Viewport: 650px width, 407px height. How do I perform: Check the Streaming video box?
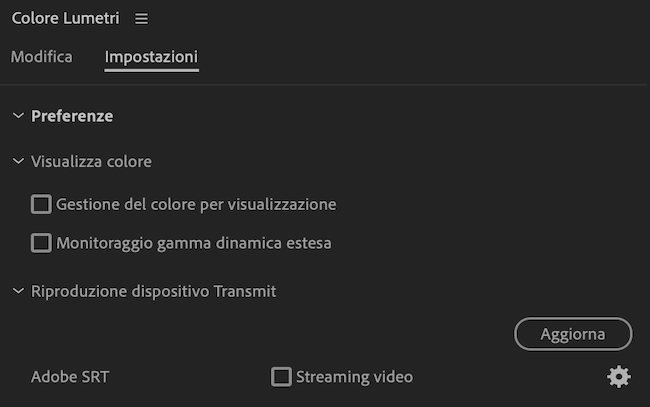[281, 377]
